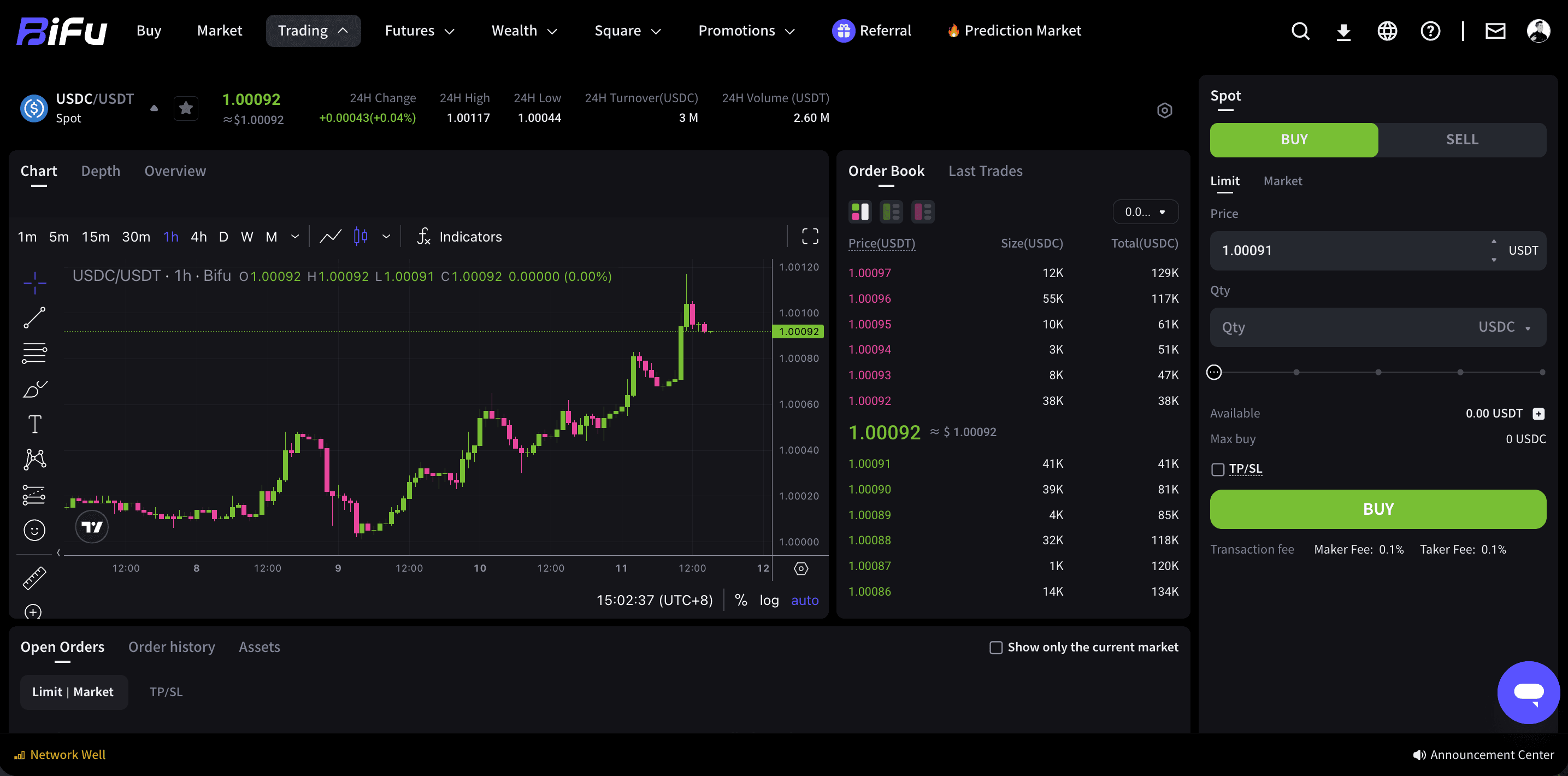Open the mail inbox icon

tap(1495, 31)
